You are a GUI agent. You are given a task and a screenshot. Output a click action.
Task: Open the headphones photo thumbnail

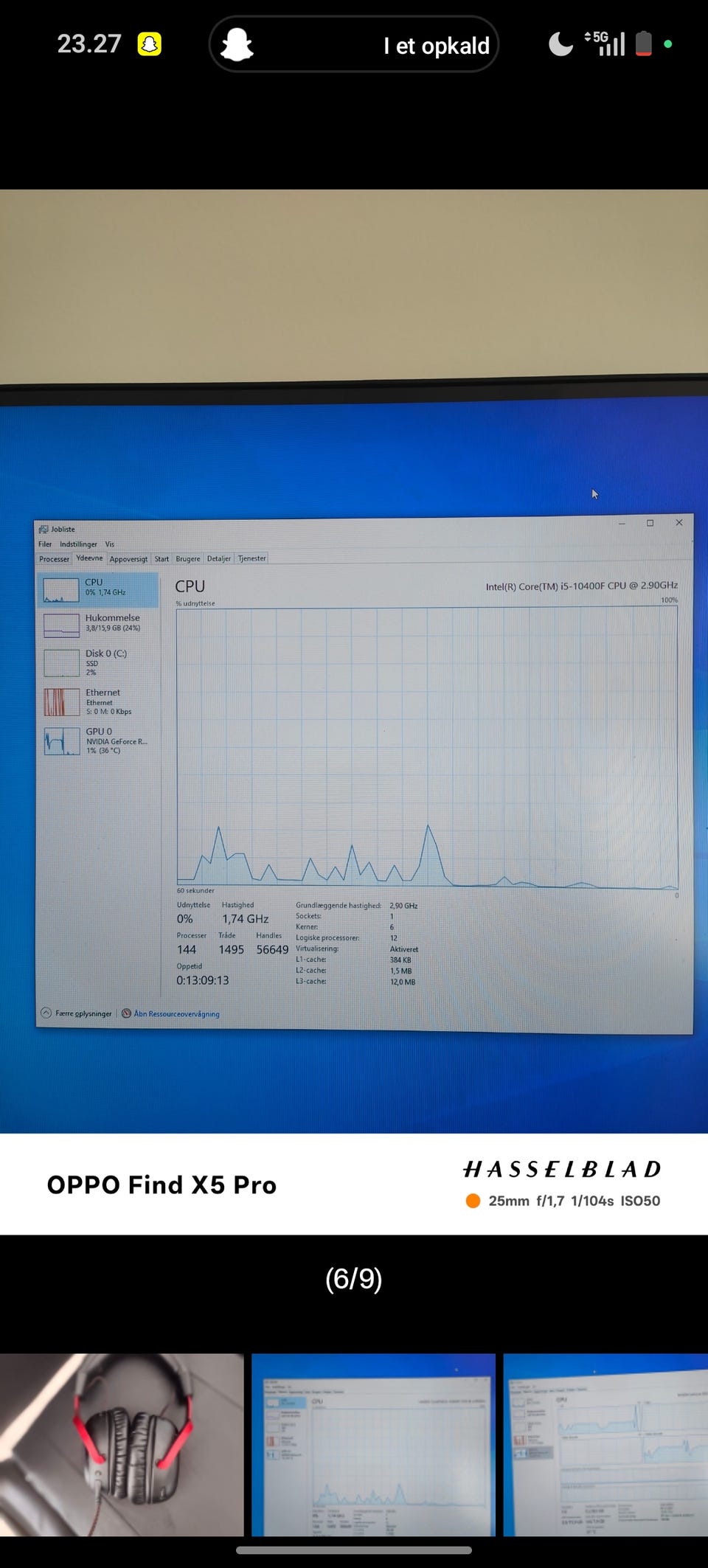pos(122,1444)
